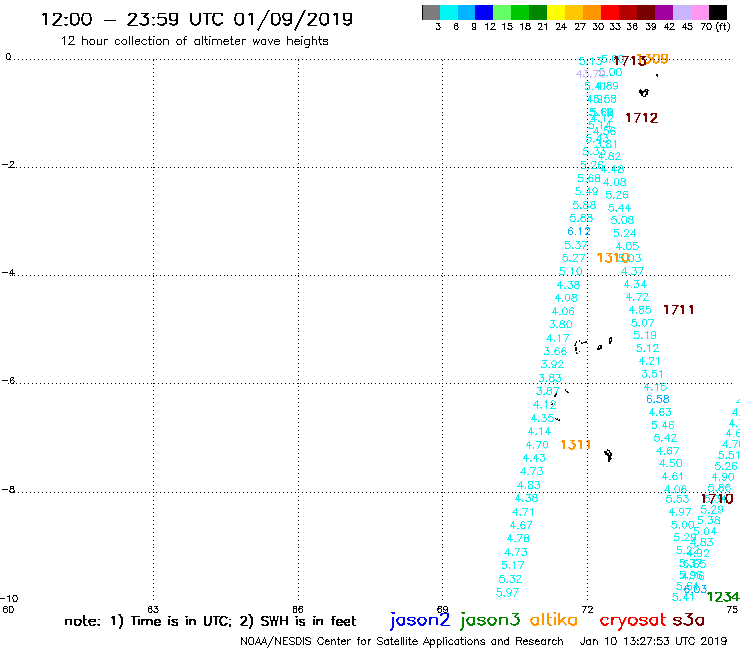Select the wave height reading 5.49
The height and width of the screenshot is (650, 740).
click(587, 191)
